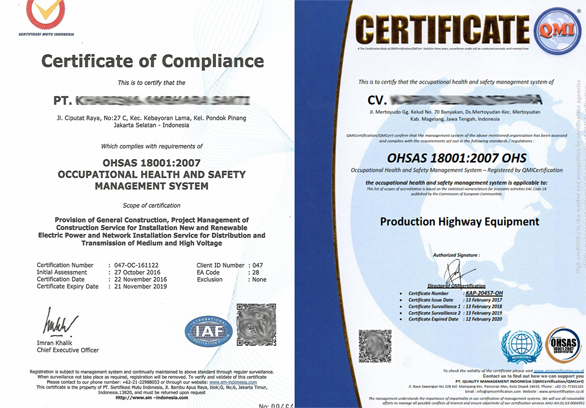Click the date "27 October 2016"
This screenshot has height=408, width=586.
click(137, 272)
